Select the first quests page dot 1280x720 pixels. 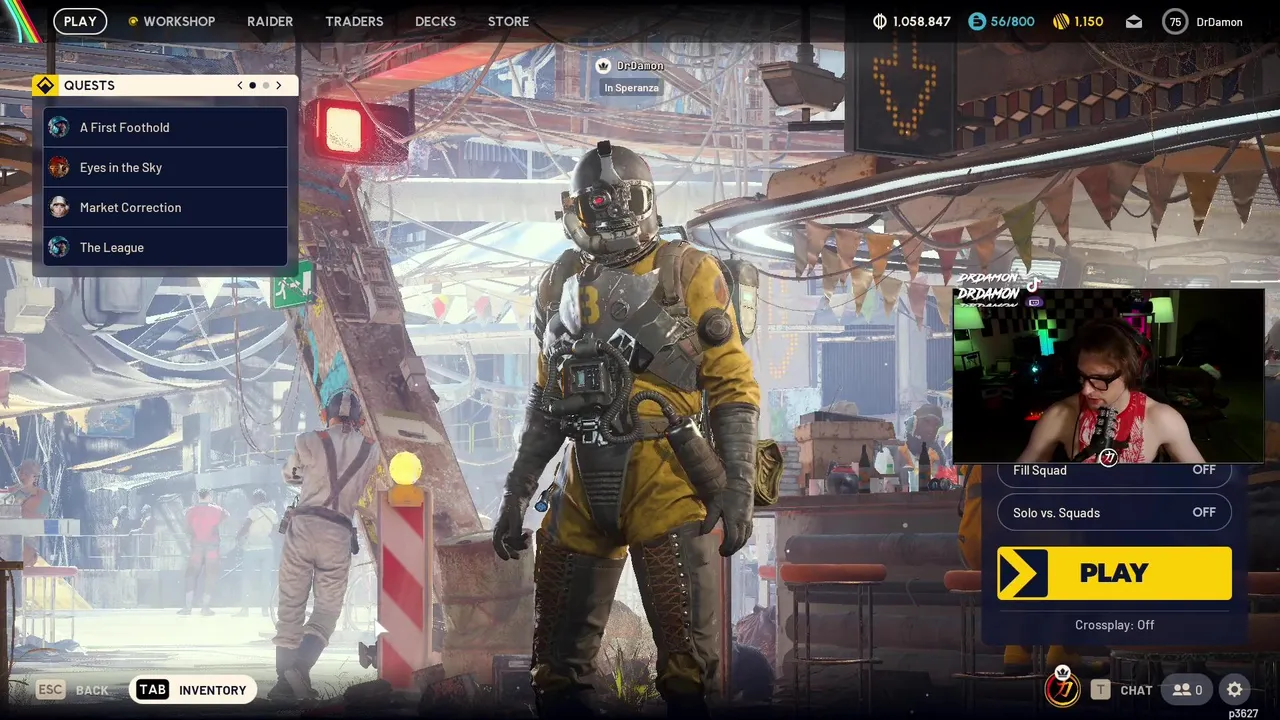pos(253,86)
